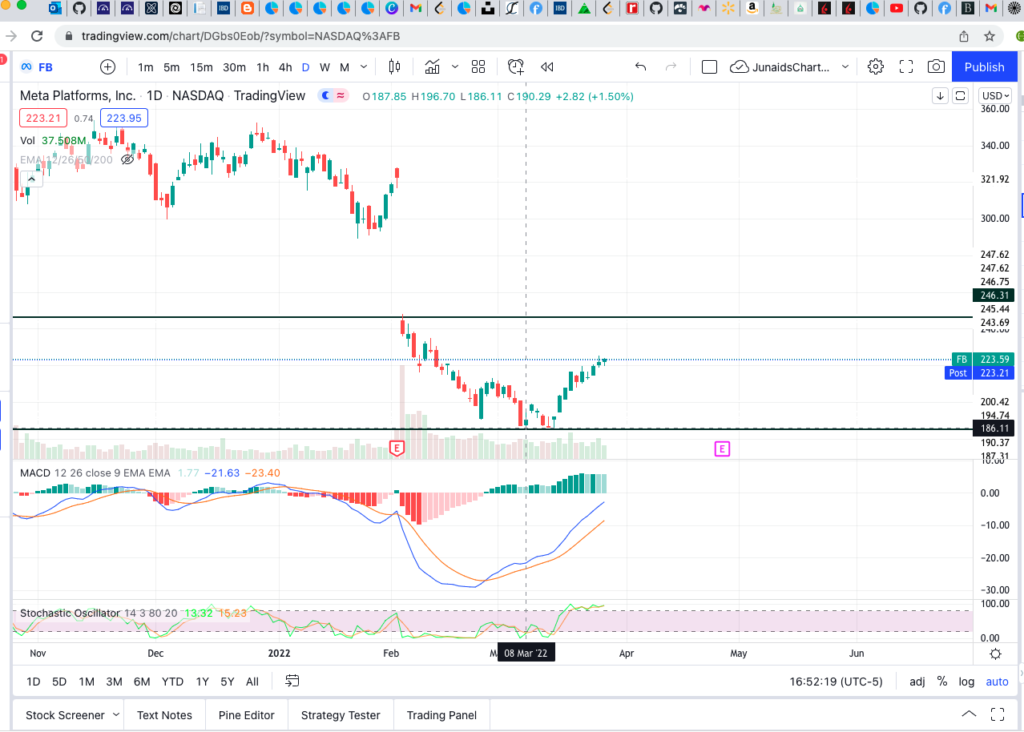Bookmark this page with the star icon
The image size is (1024, 732).
989,36
